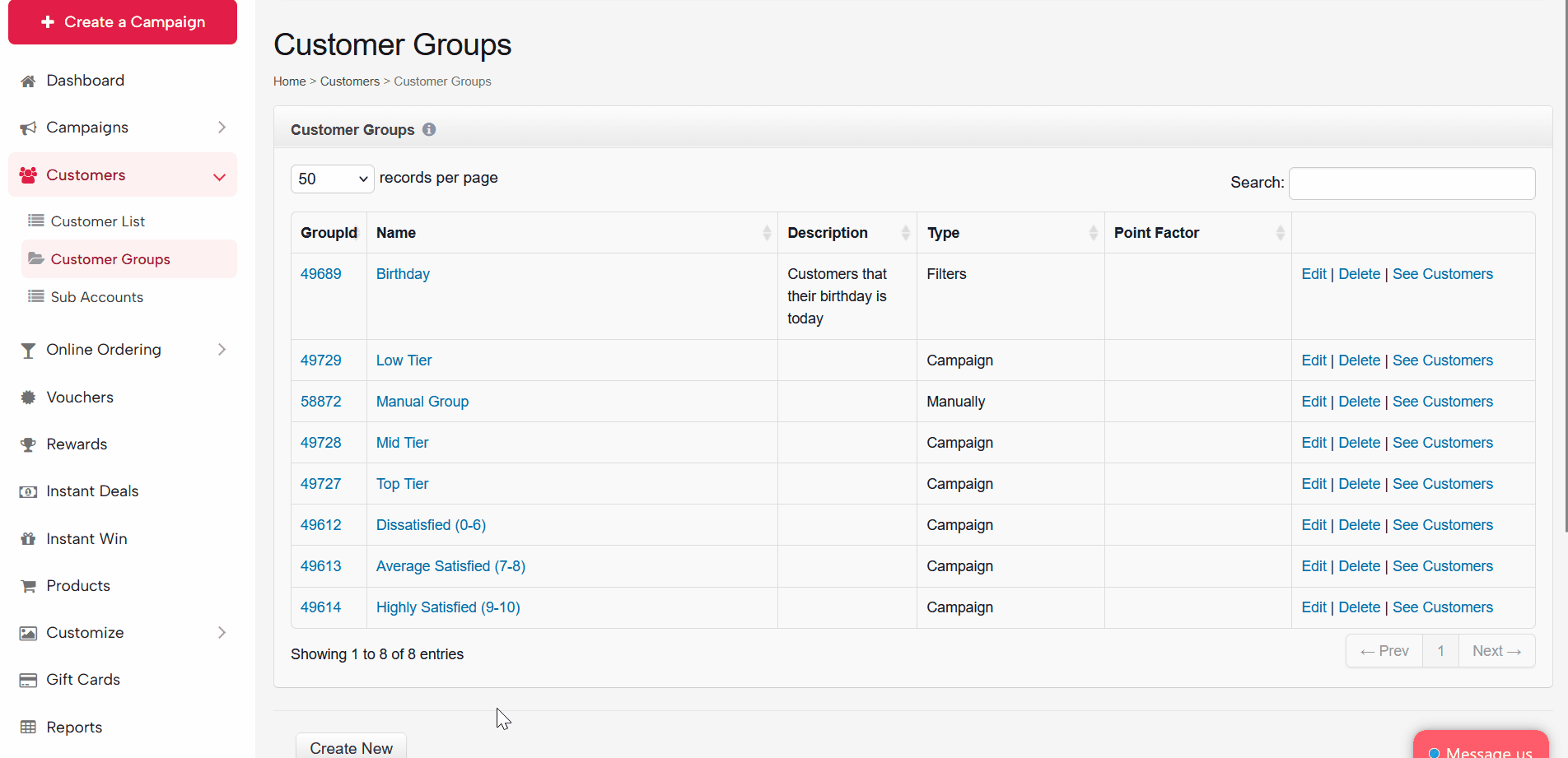The width and height of the screenshot is (1568, 758).
Task: Click the Customer Groups folder icon
Action: coord(35,258)
